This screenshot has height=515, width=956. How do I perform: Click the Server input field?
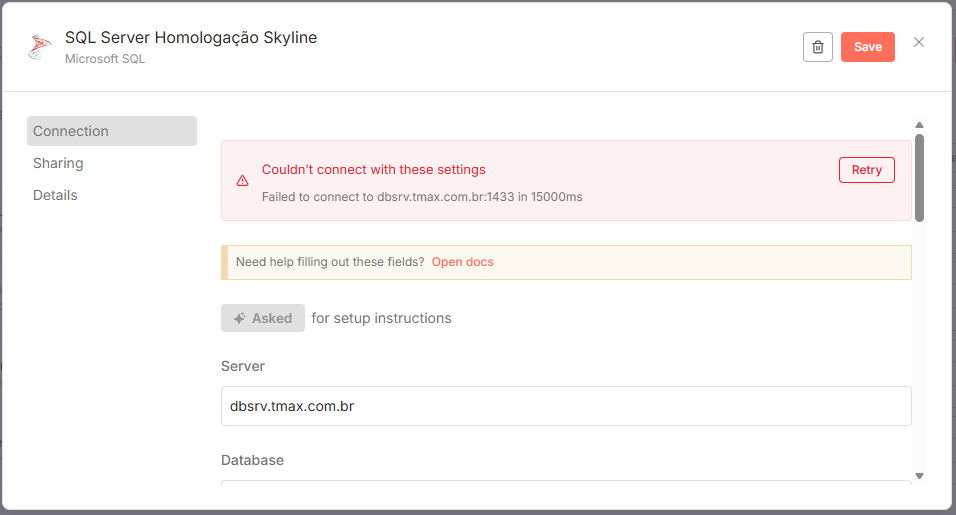click(x=566, y=406)
